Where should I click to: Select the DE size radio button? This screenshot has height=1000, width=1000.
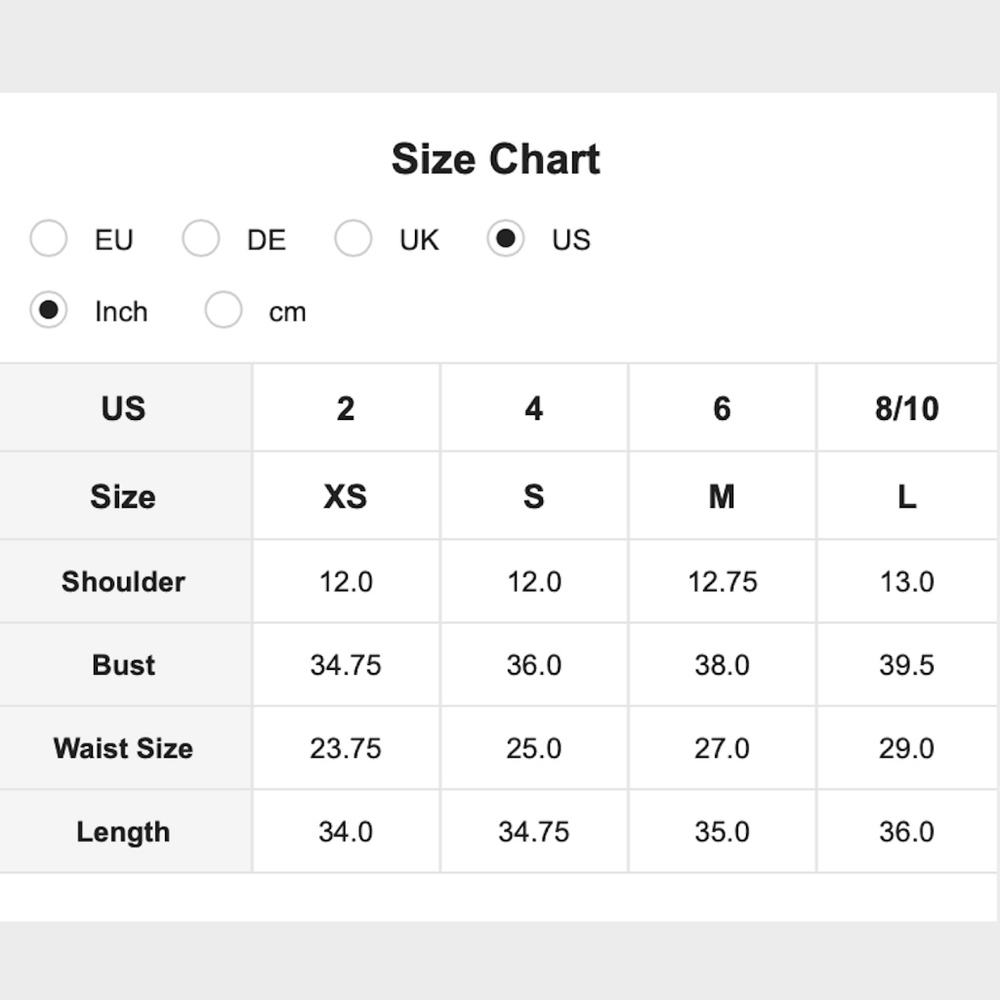point(201,239)
